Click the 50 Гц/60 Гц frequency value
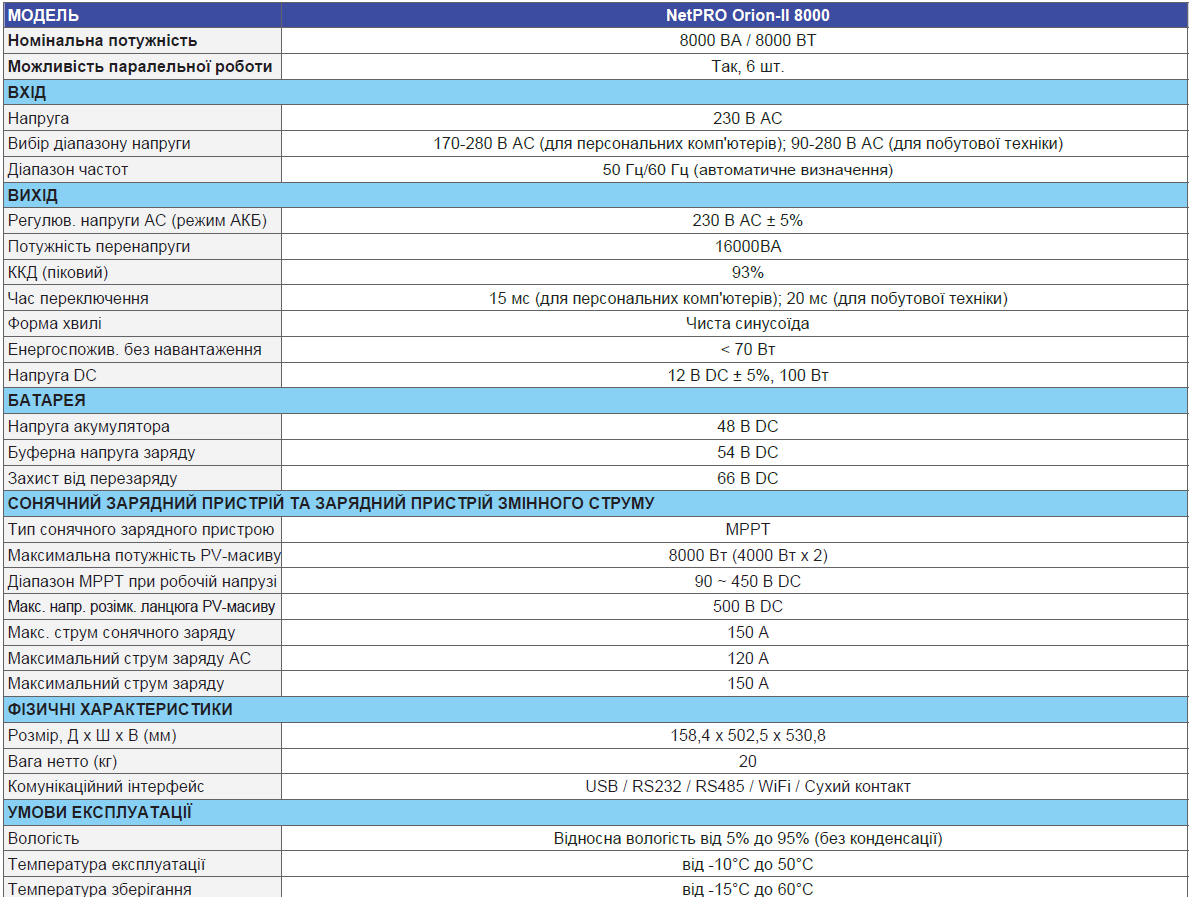1195x897 pixels. (x=747, y=170)
